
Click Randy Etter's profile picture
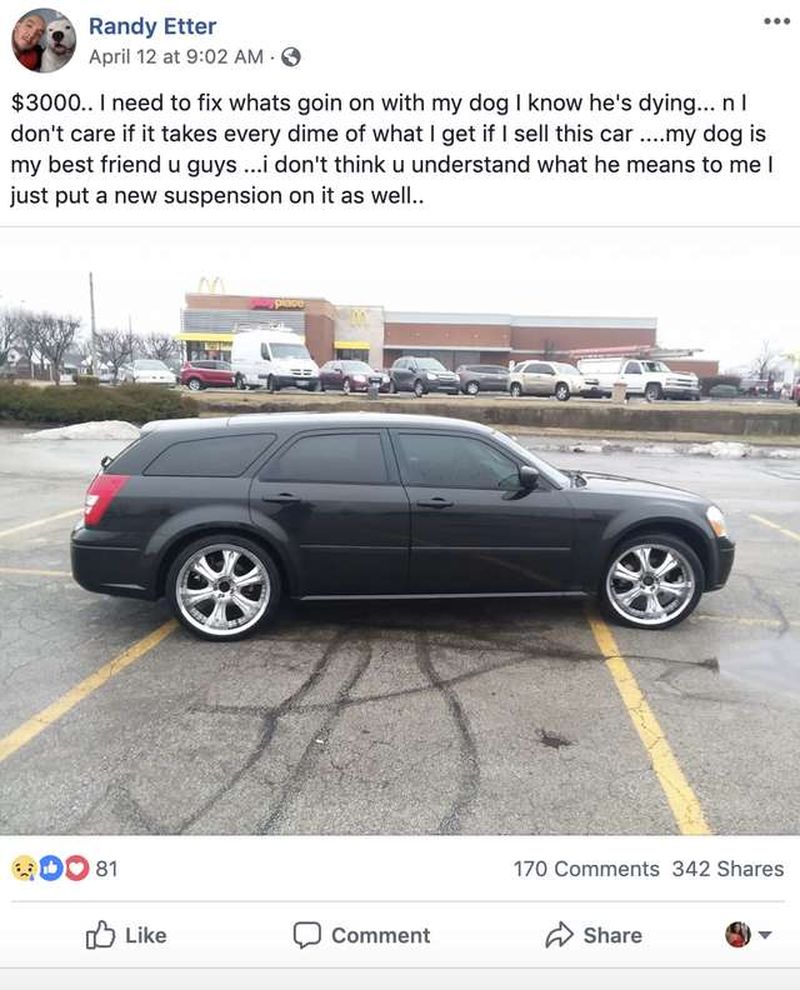44,41
